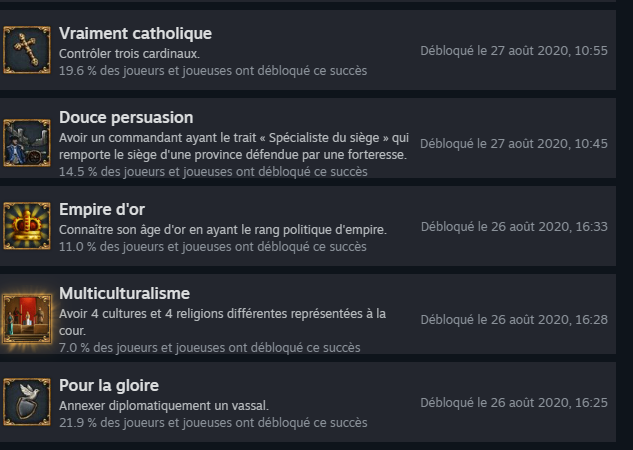Click the Pour la gloire title

coord(109,385)
